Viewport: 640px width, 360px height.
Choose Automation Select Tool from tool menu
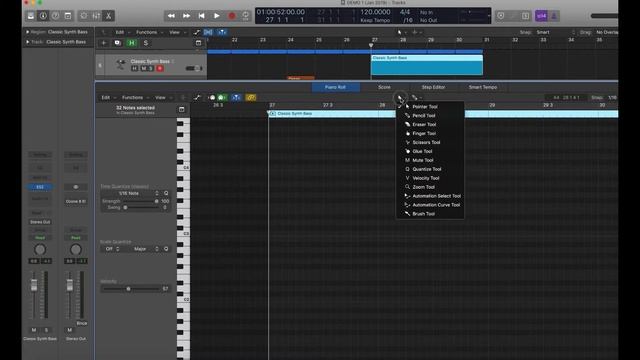point(430,196)
